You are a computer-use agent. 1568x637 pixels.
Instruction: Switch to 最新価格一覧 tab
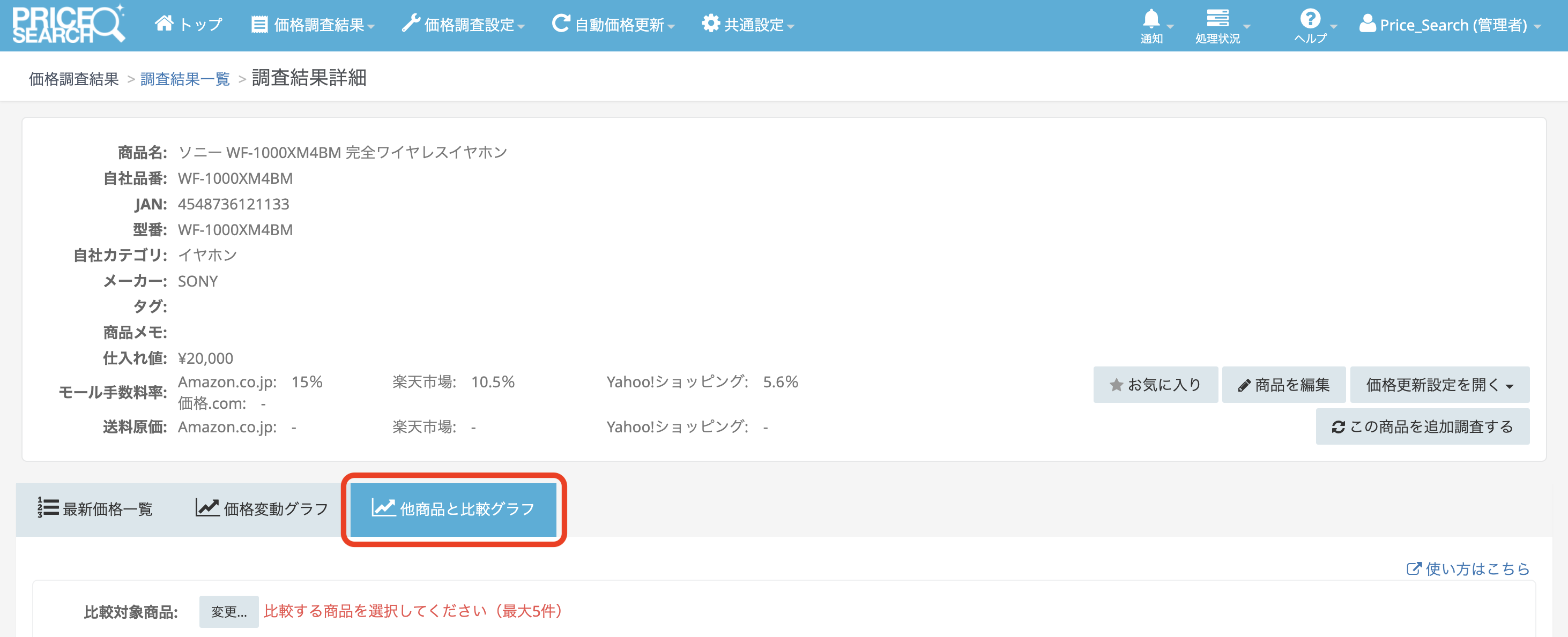point(95,508)
